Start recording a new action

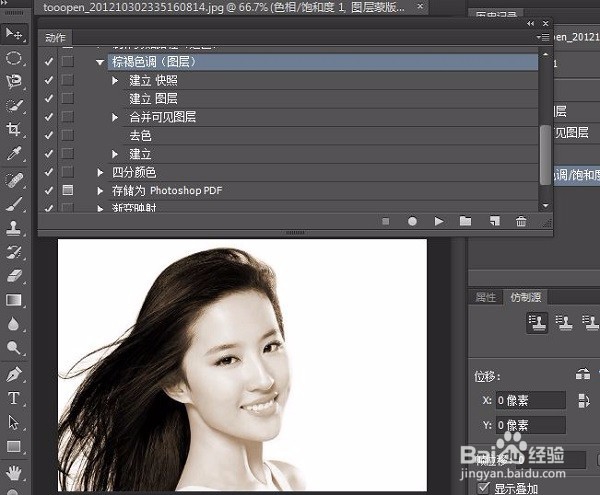(x=412, y=221)
